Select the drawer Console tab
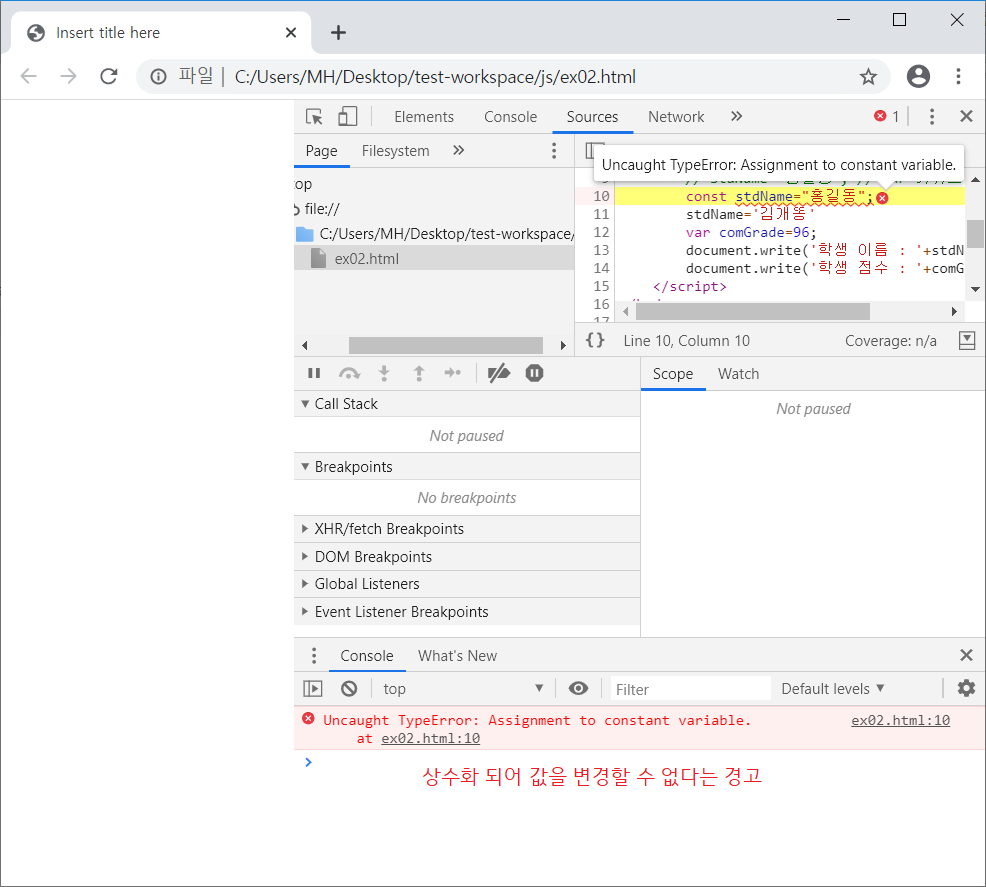Viewport: 986px width, 887px height. (x=367, y=656)
